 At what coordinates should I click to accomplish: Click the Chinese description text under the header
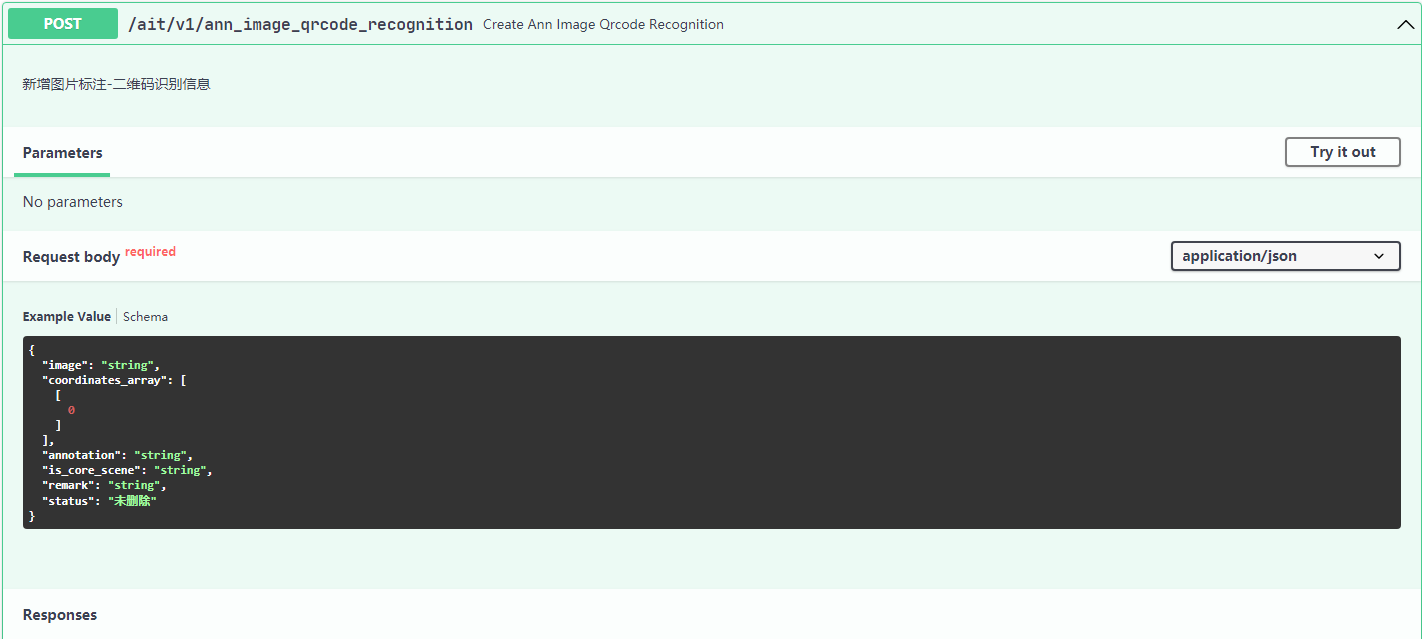coord(116,84)
